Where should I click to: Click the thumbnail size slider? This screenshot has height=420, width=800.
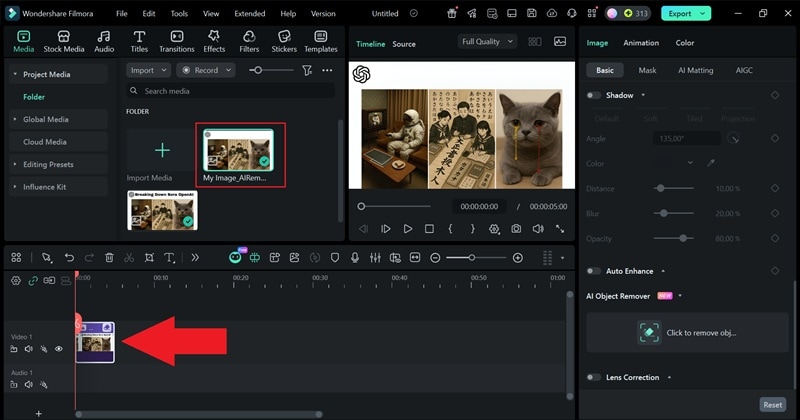click(x=270, y=70)
